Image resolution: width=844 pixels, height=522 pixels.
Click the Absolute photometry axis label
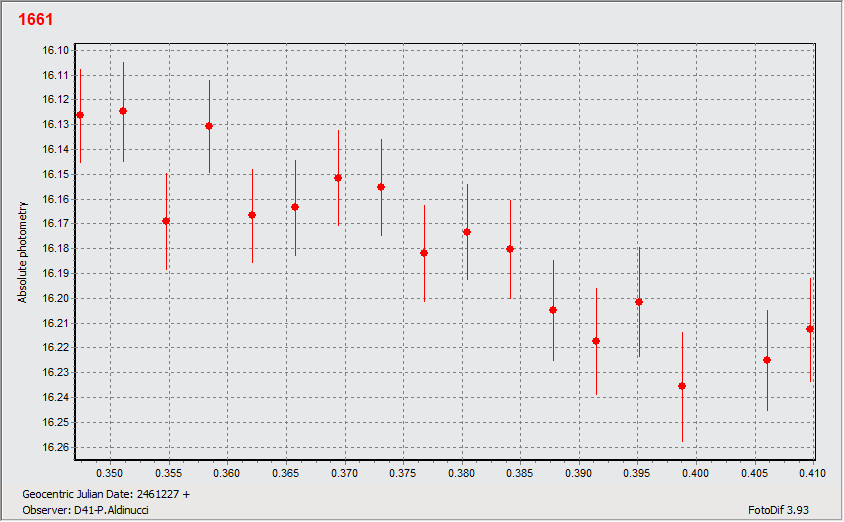click(22, 252)
